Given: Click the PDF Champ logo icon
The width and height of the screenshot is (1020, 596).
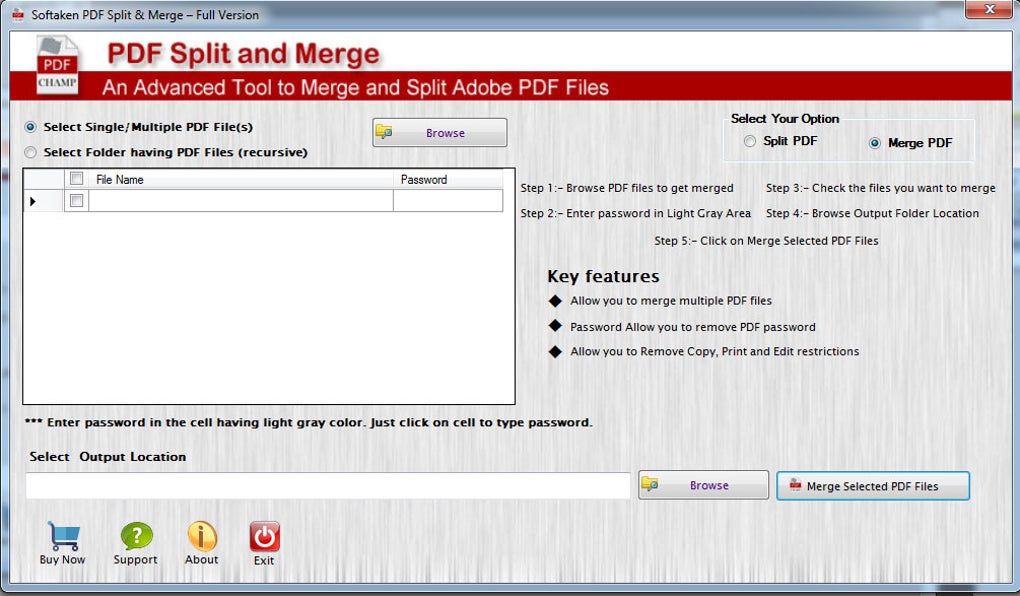Looking at the screenshot, I should coord(56,62).
